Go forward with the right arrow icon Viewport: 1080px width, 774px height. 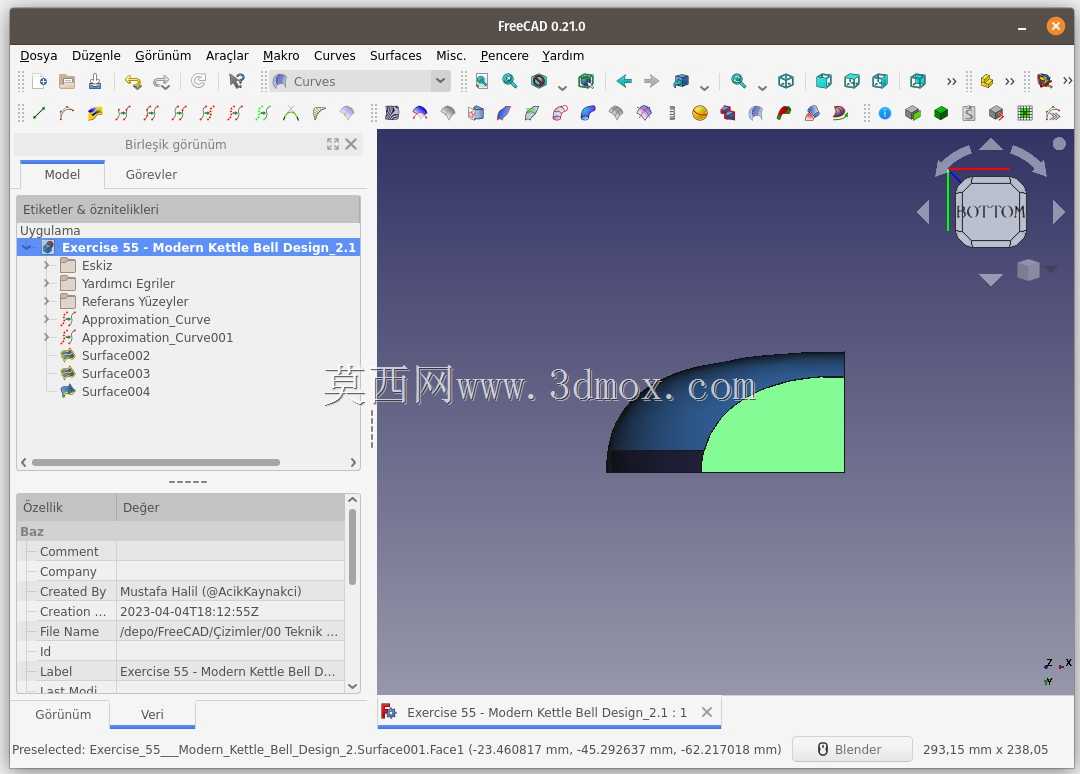[x=652, y=81]
